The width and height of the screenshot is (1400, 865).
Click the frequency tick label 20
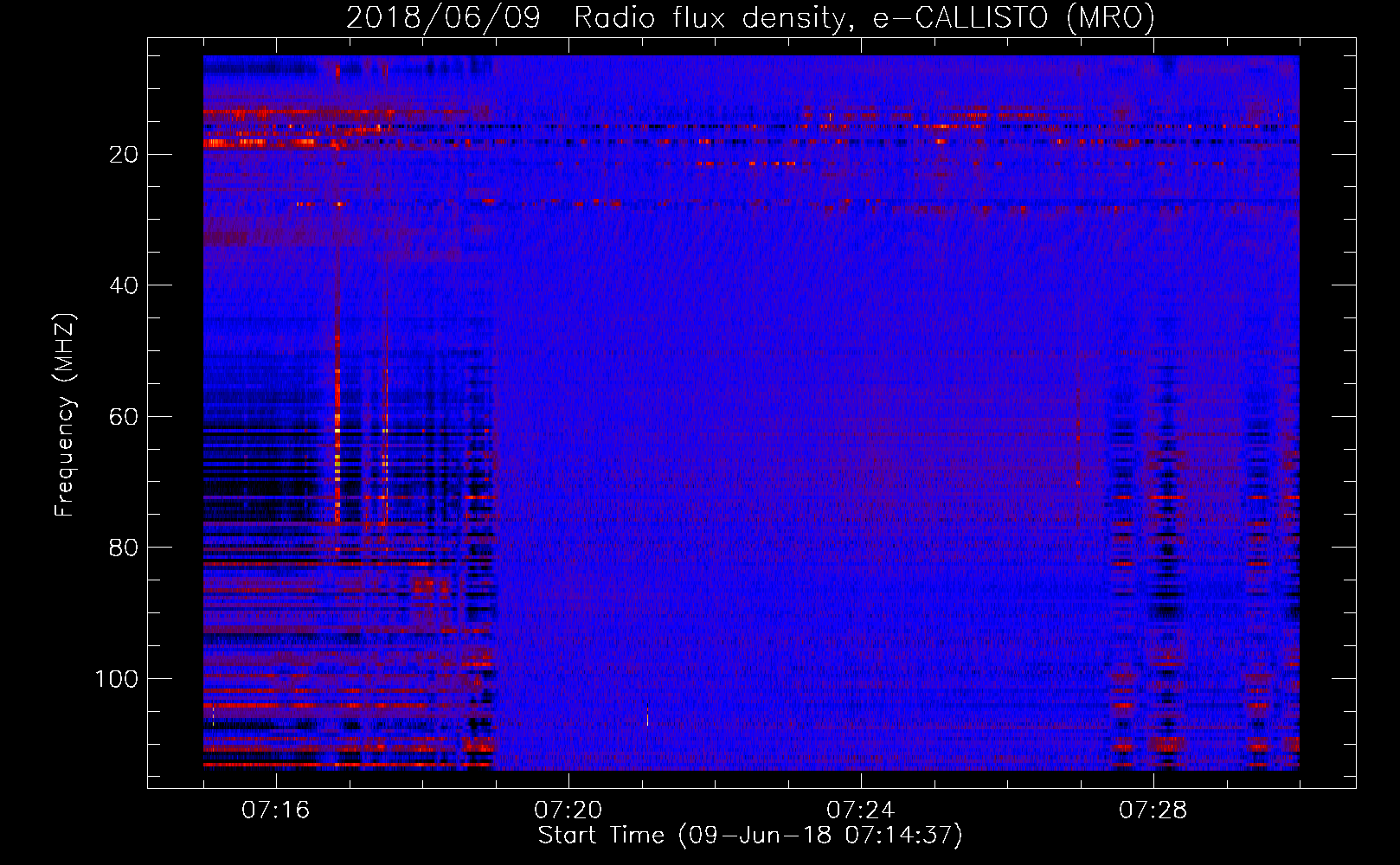[x=125, y=155]
